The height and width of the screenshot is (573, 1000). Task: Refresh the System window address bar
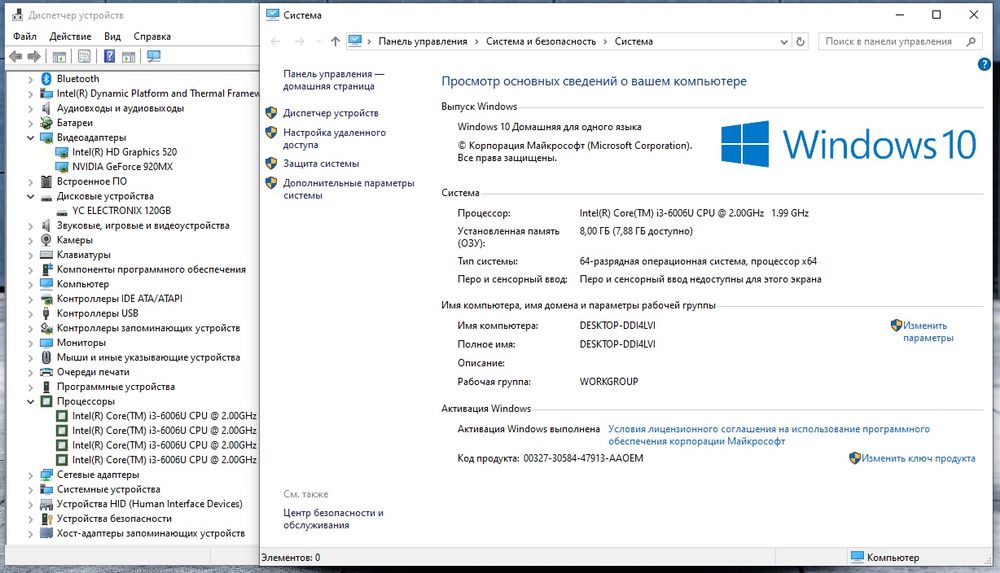[x=800, y=41]
